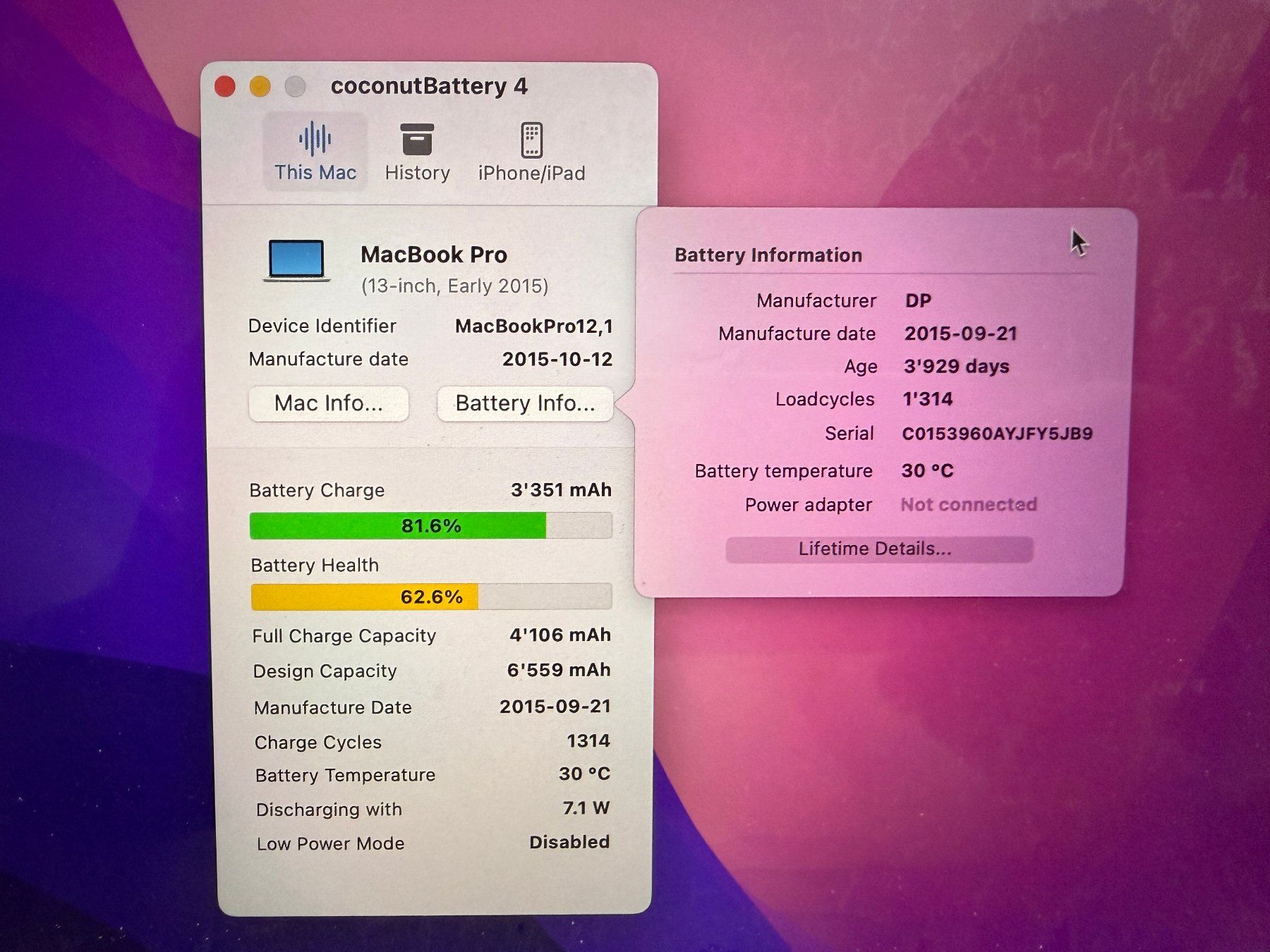Close the coconutBattery window with red button
This screenshot has height=952, width=1270.
pos(224,87)
